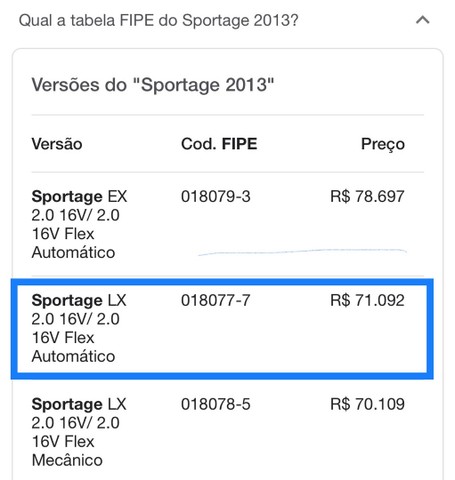Click price R$ 78.697

(x=367, y=196)
